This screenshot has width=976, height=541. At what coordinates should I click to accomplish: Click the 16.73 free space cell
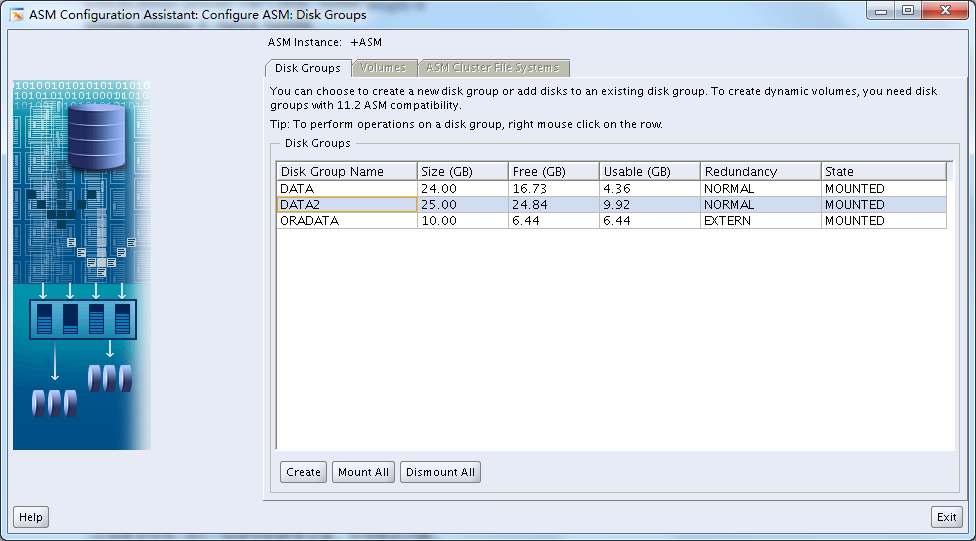coord(554,189)
